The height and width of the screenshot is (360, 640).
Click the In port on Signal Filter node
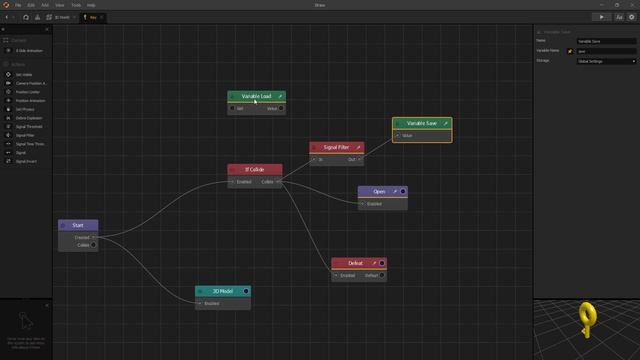[313, 160]
